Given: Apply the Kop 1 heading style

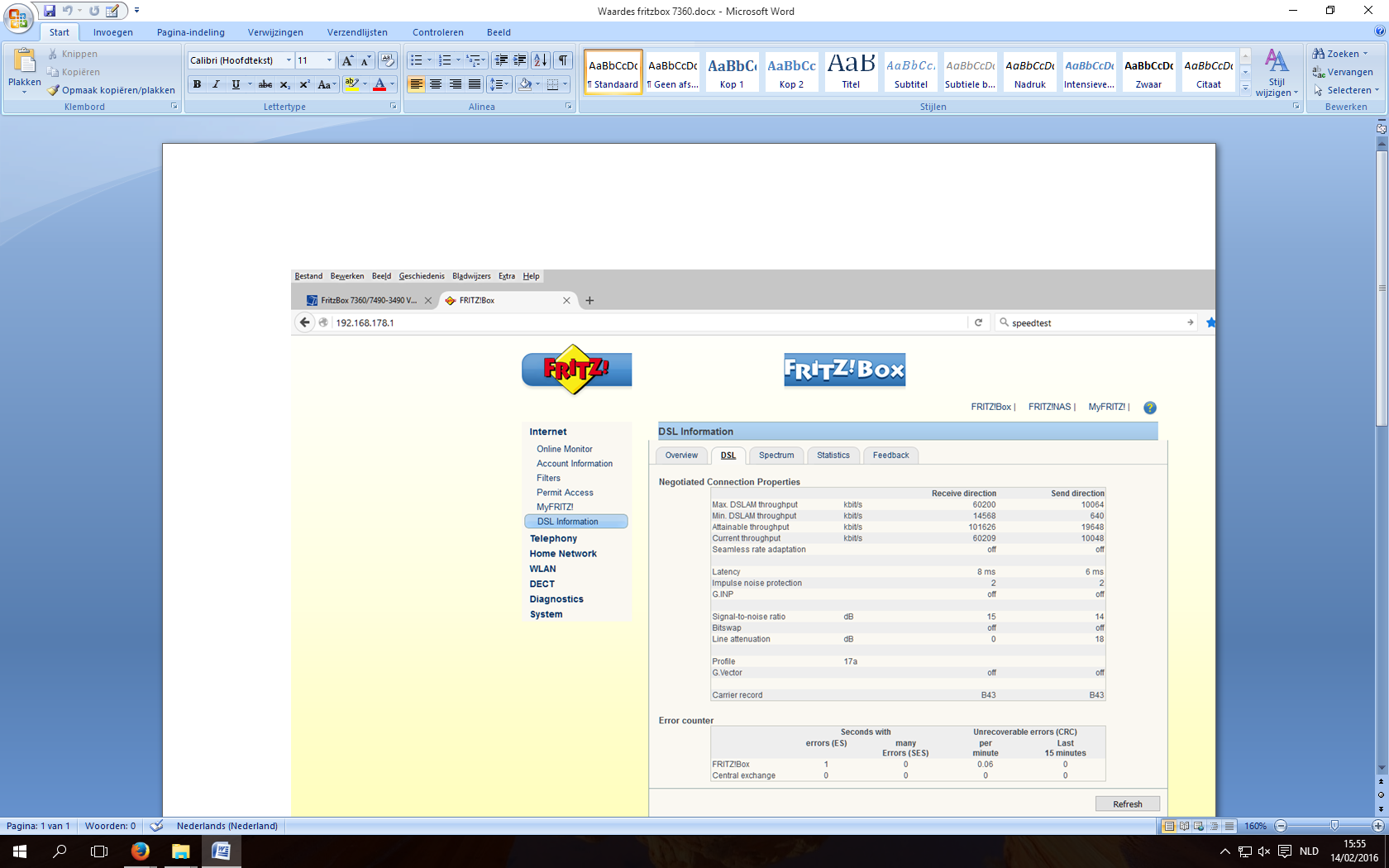Looking at the screenshot, I should [732, 72].
